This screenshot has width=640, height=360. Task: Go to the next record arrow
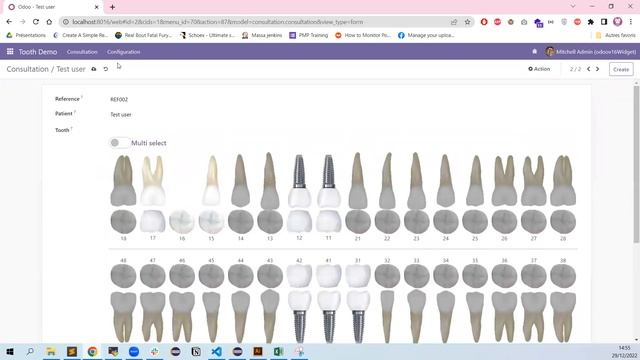[x=598, y=69]
